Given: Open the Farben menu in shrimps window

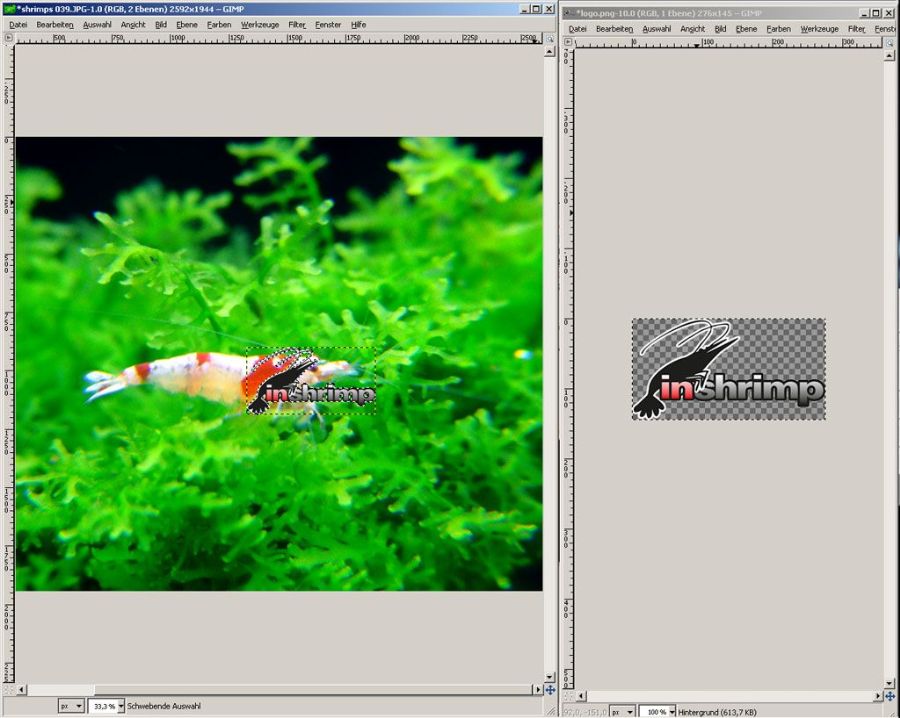Looking at the screenshot, I should pyautogui.click(x=218, y=24).
